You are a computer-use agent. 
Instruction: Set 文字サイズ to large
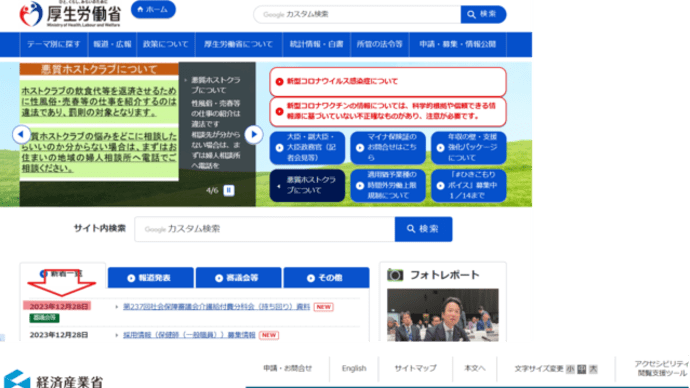click(593, 369)
